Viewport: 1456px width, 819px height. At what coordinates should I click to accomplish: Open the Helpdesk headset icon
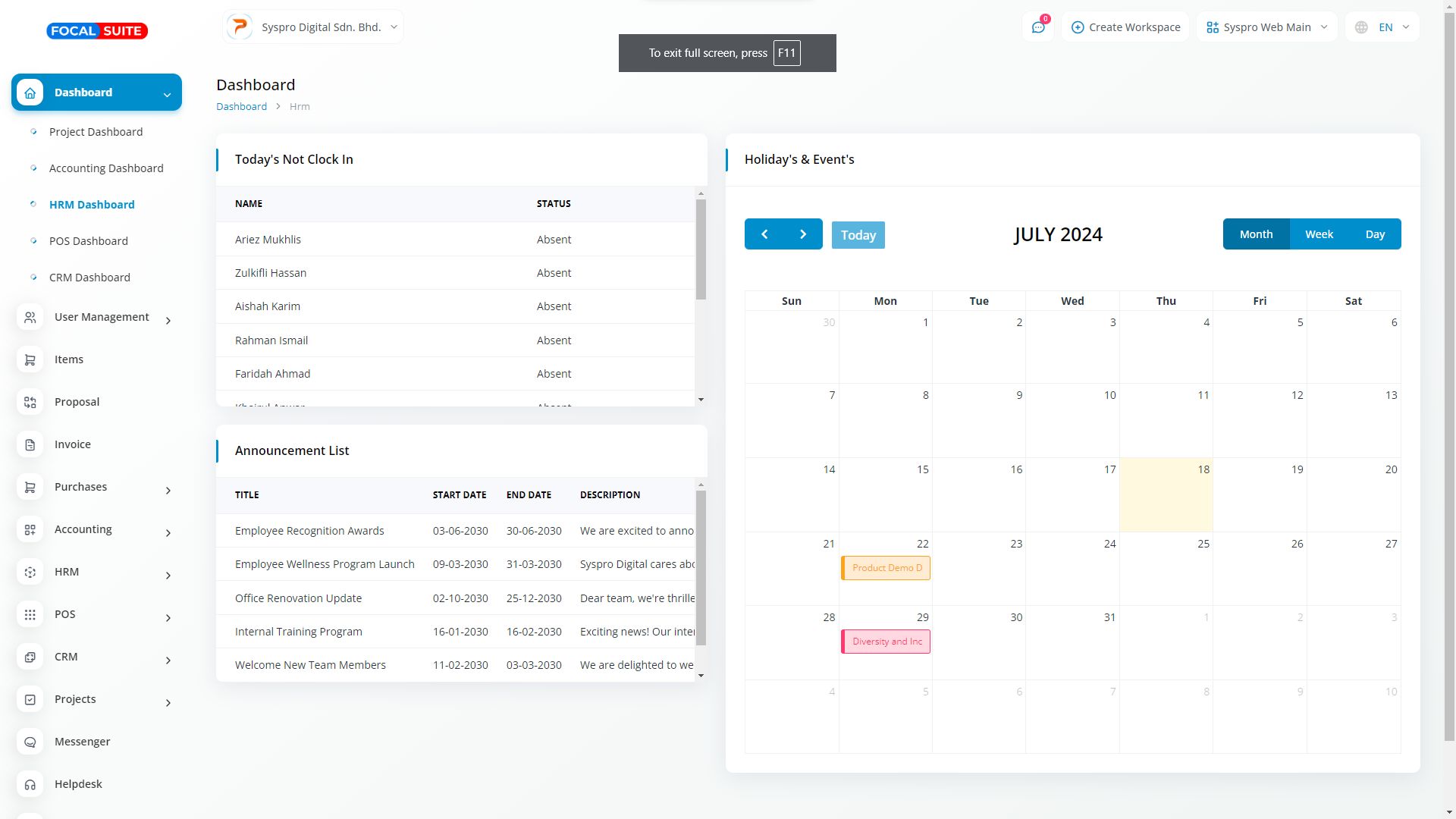(x=30, y=784)
